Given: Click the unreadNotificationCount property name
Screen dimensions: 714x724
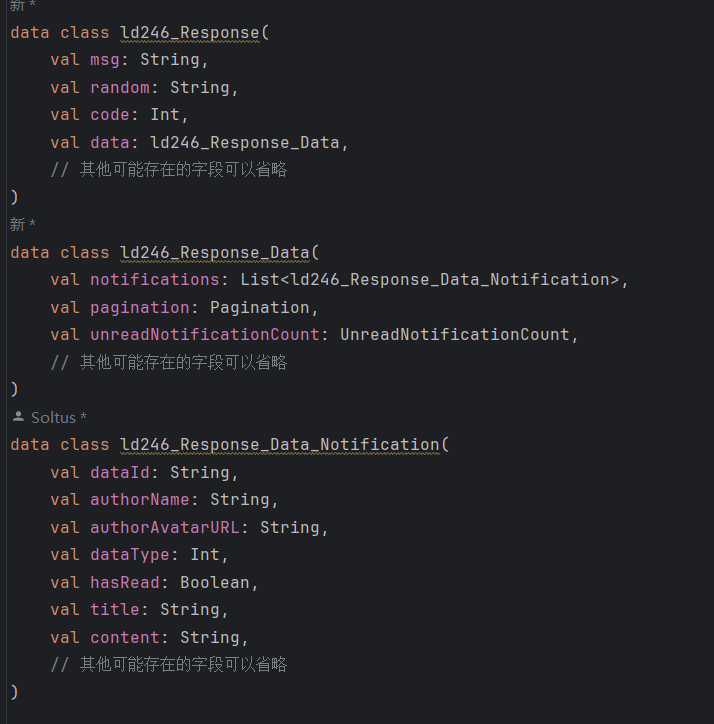Looking at the screenshot, I should 205,334.
